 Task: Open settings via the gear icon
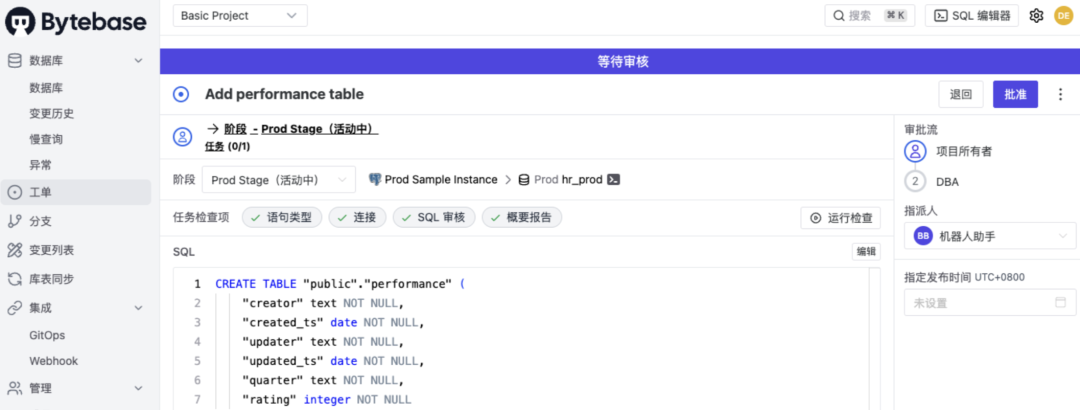[1036, 16]
